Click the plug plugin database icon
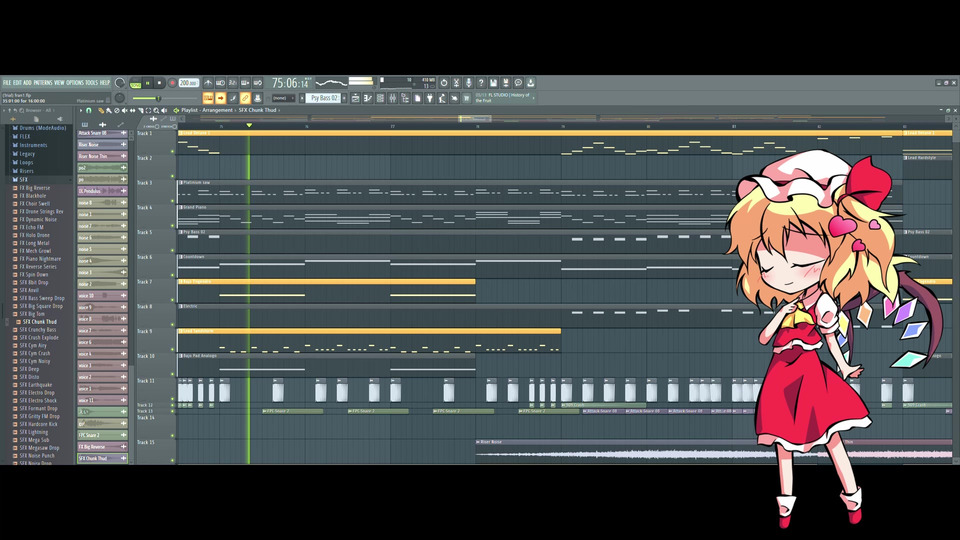Image resolution: width=960 pixels, height=540 pixels. (x=430, y=98)
